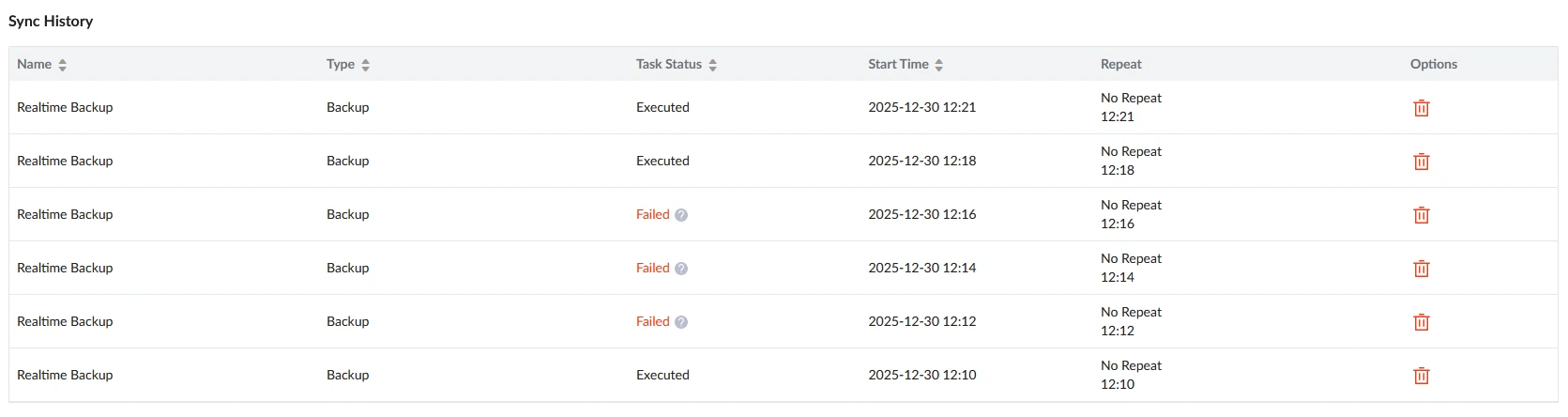Delete the backup started at 12:10
This screenshot has width=1568, height=417.
tap(1422, 376)
